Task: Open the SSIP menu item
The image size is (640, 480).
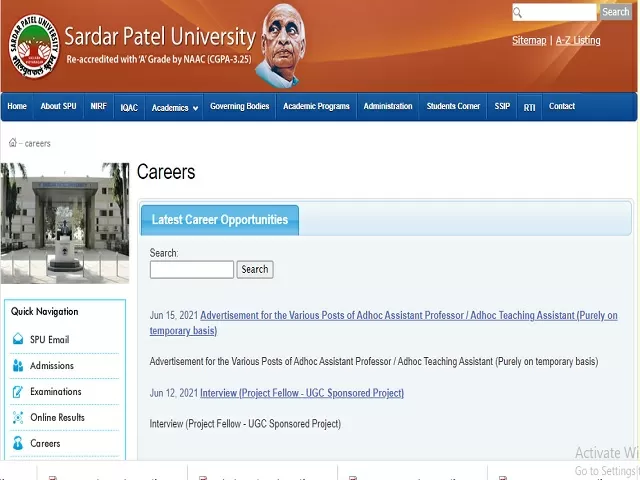Action: 502,106
